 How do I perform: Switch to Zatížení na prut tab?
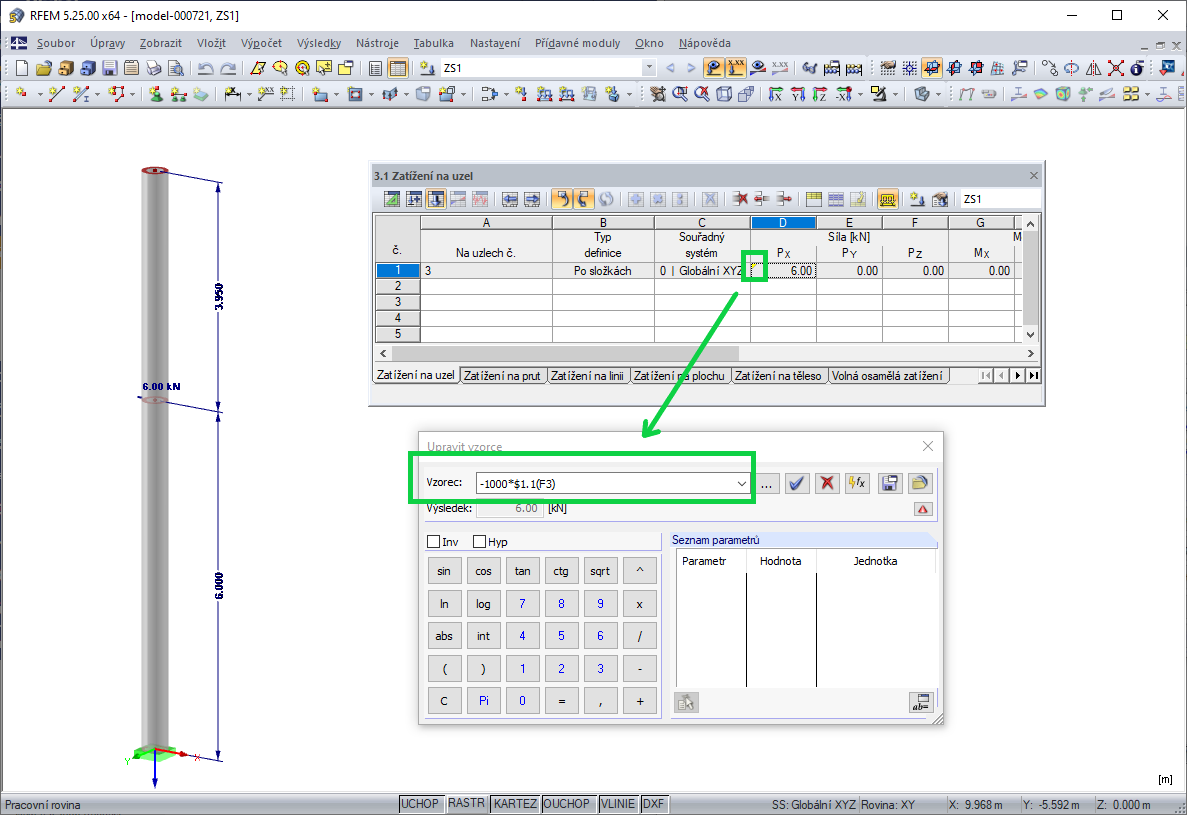[502, 375]
